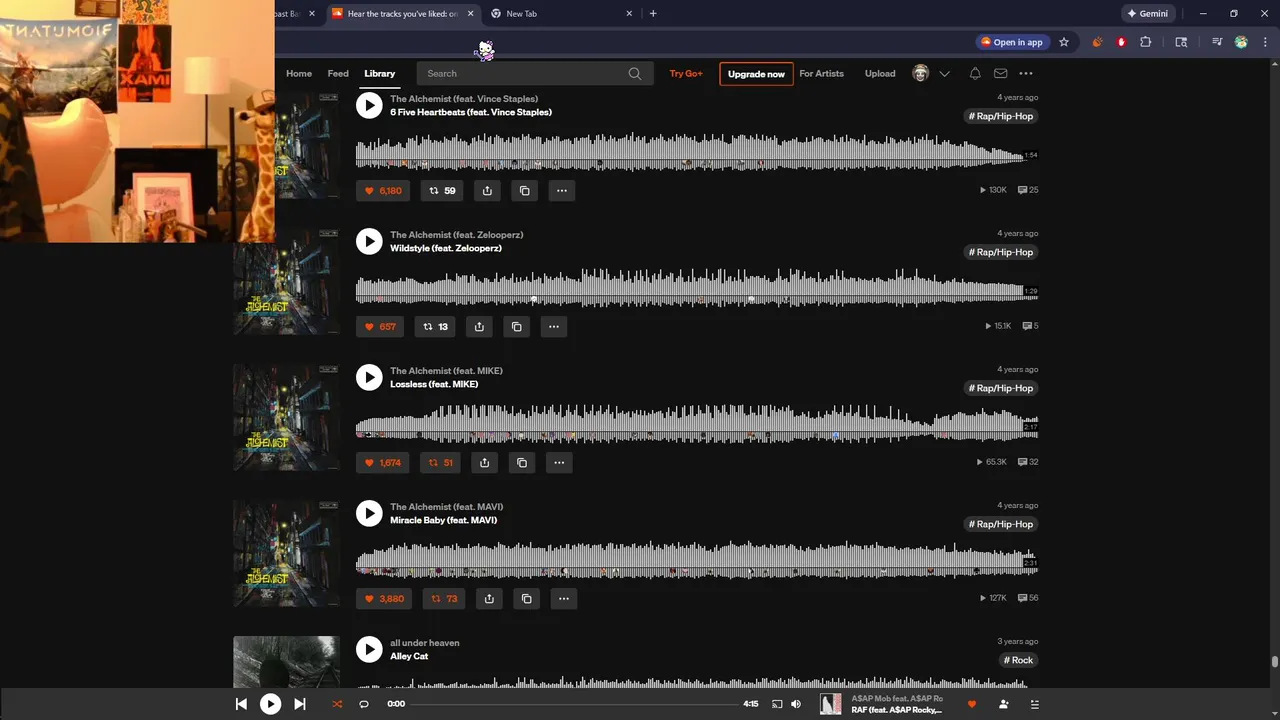The image size is (1280, 720).
Task: Copy link for 6 Five Heartbeats
Action: pyautogui.click(x=524, y=190)
